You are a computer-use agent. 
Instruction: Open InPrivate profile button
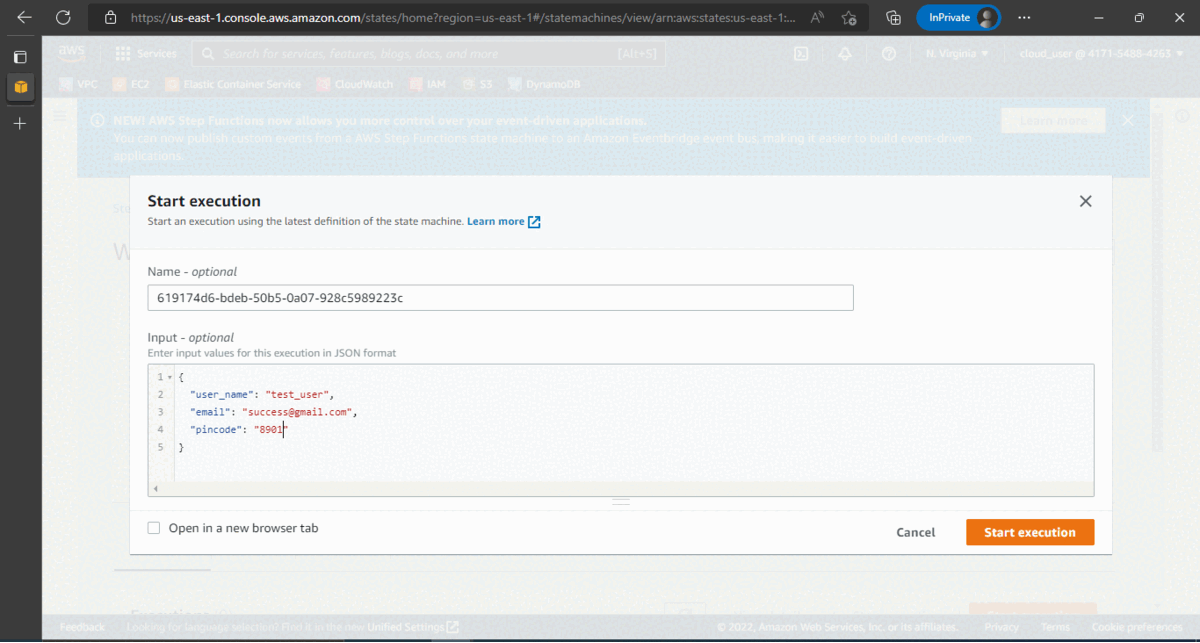coord(958,18)
